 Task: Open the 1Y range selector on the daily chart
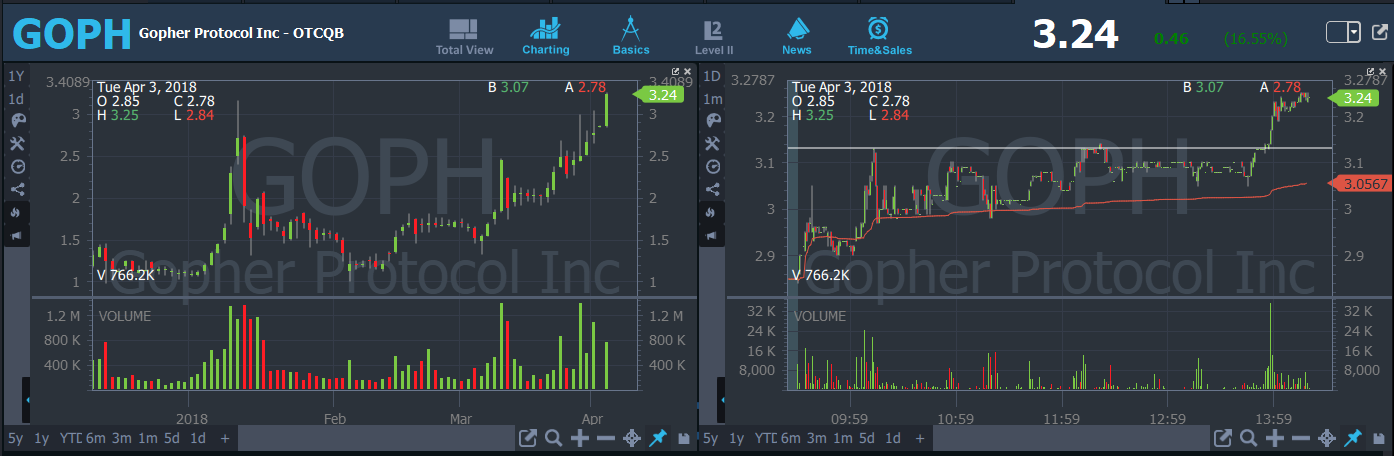[x=16, y=76]
